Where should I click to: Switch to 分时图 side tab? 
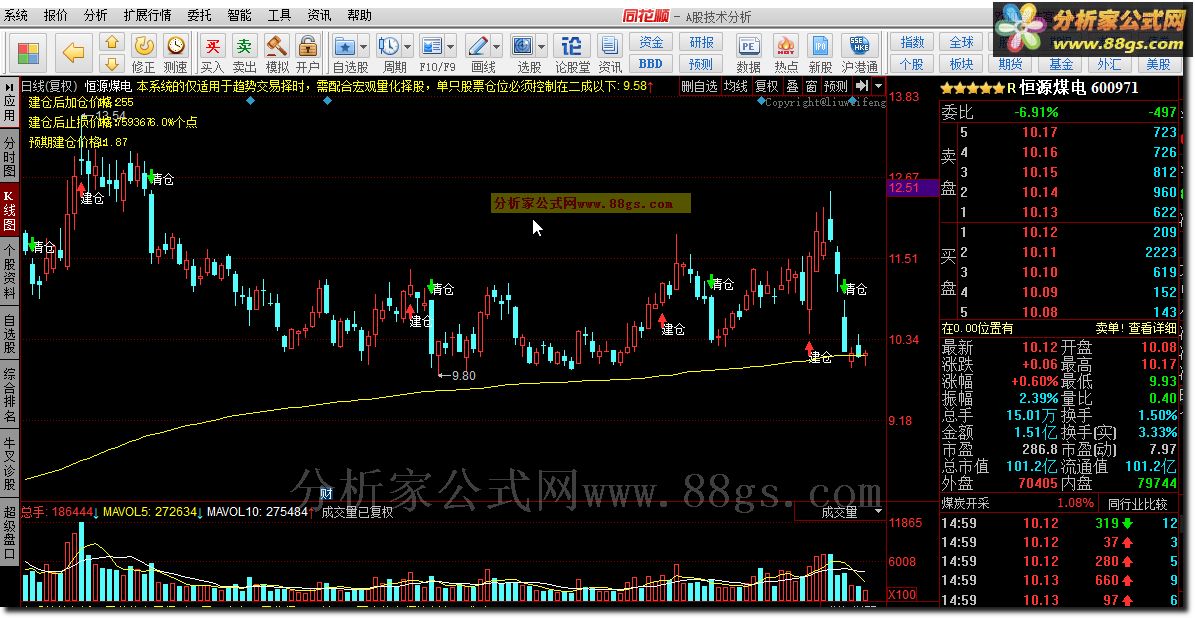point(9,156)
